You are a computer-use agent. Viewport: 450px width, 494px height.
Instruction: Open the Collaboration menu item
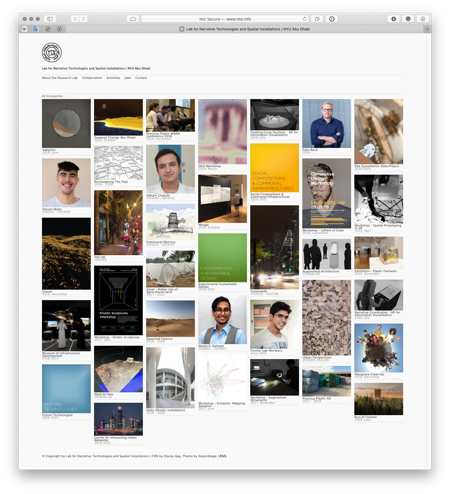click(92, 78)
